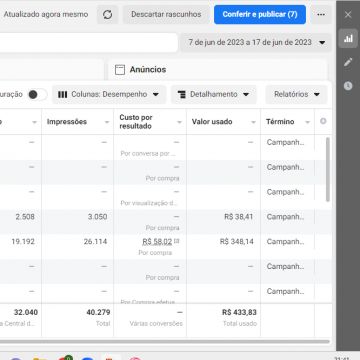The width and height of the screenshot is (360, 360).
Task: Open the Relatórios dropdown
Action: 296,94
